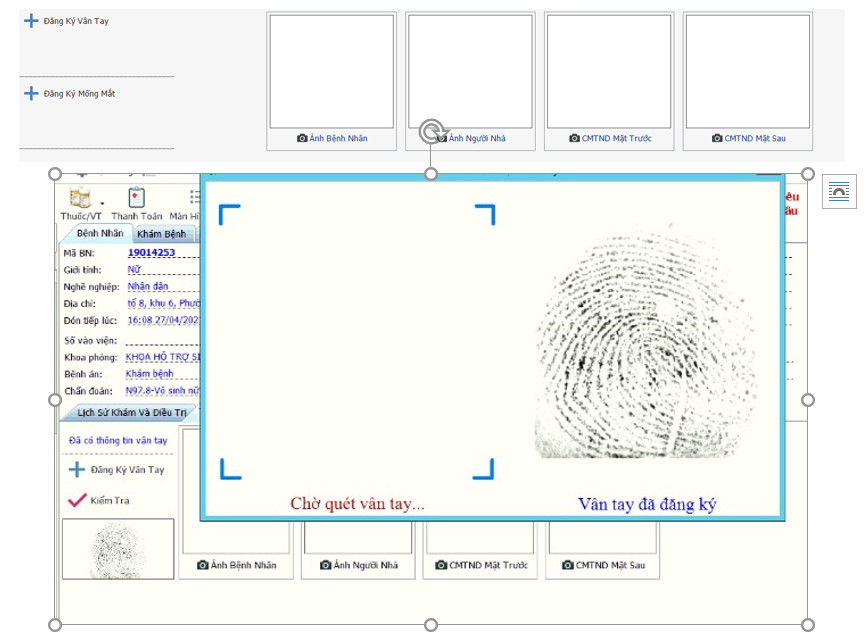Click the Đăng Ký Vân Tay button in lower panel
Image resolution: width=866 pixels, height=638 pixels.
pyautogui.click(x=117, y=470)
